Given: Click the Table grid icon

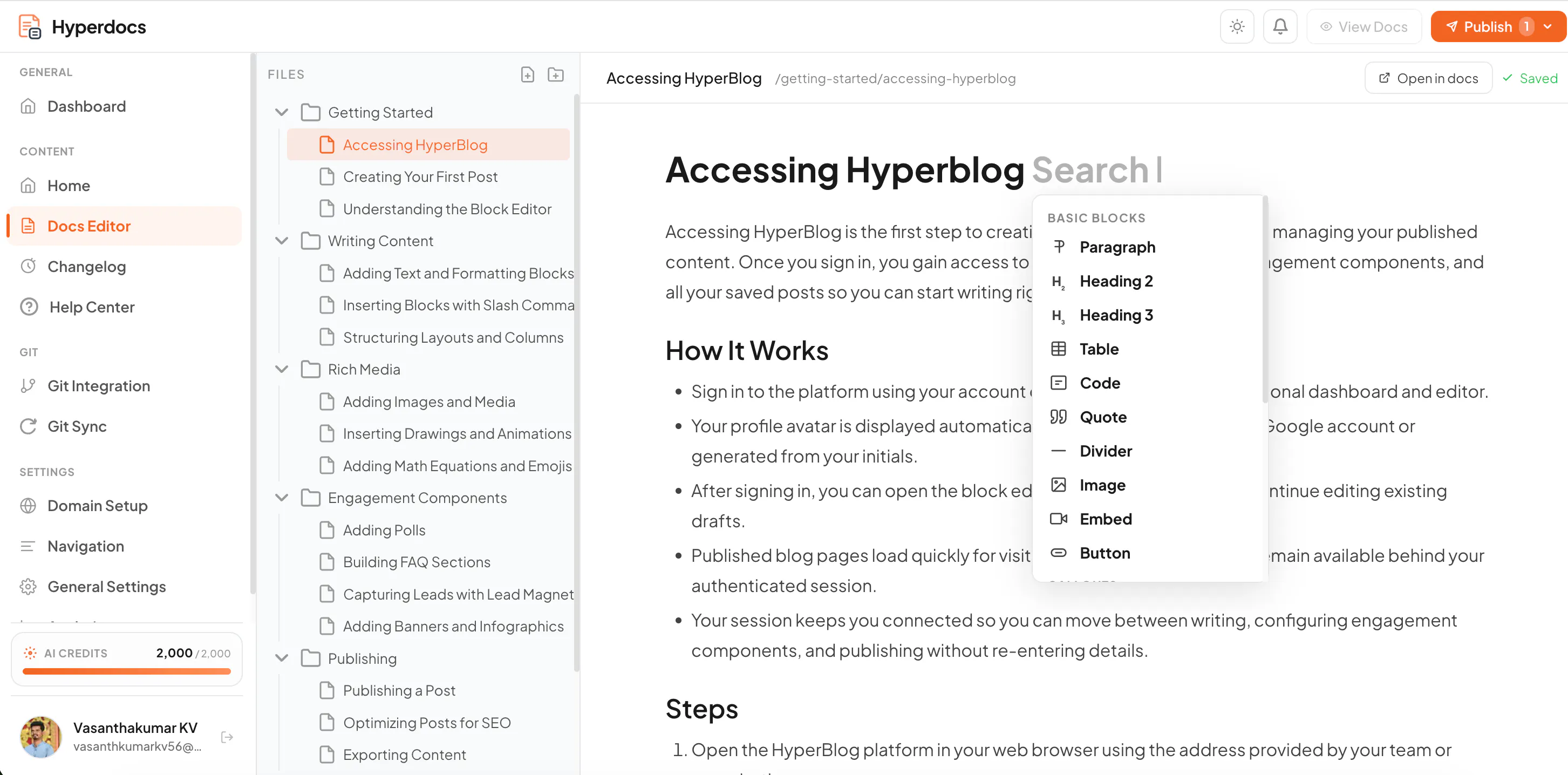Looking at the screenshot, I should pyautogui.click(x=1059, y=349).
